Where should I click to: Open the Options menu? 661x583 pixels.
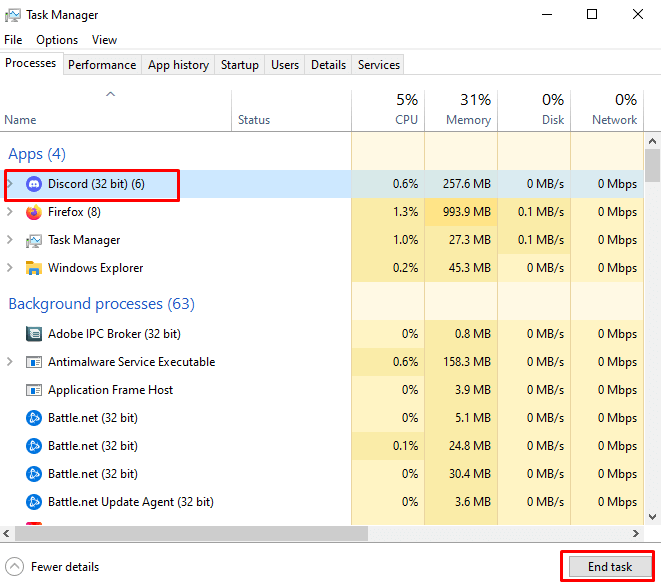tap(57, 40)
